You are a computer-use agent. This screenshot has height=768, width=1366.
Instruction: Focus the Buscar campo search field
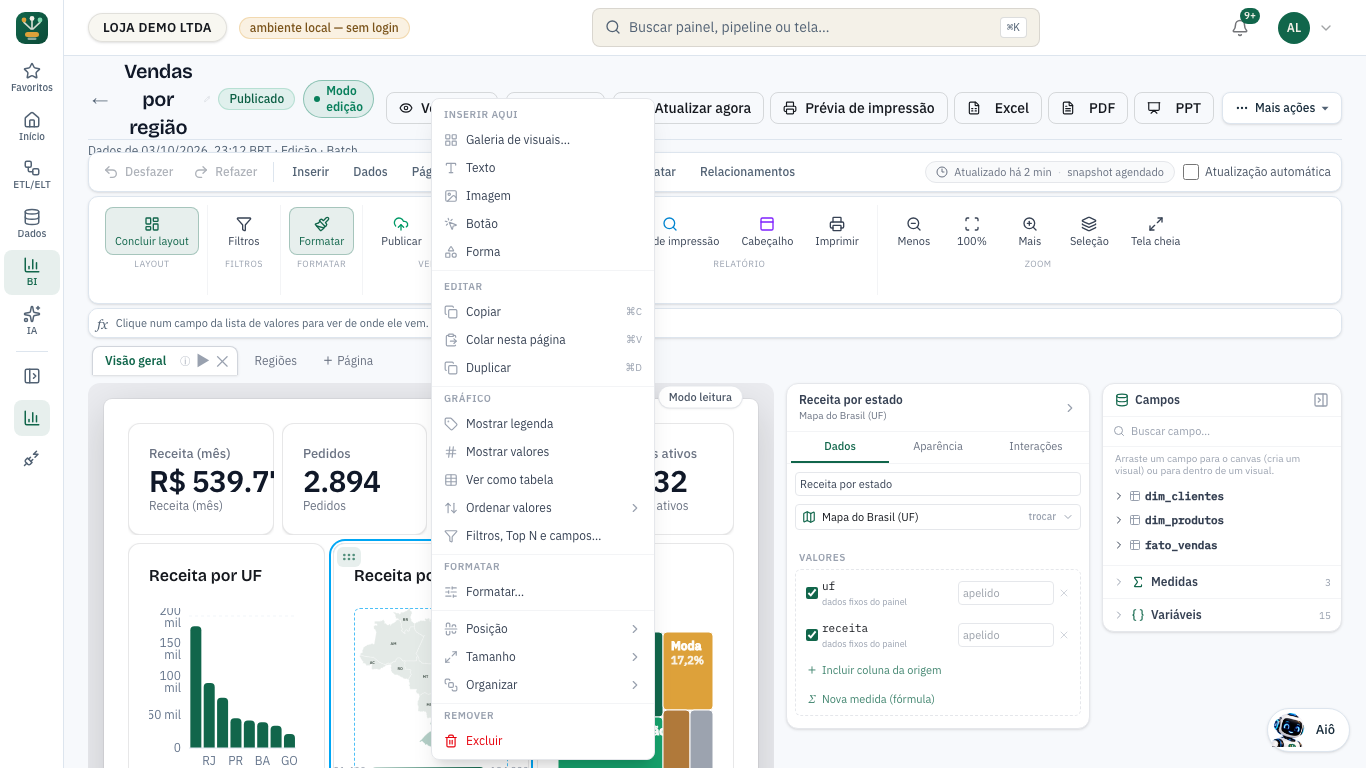point(1221,431)
